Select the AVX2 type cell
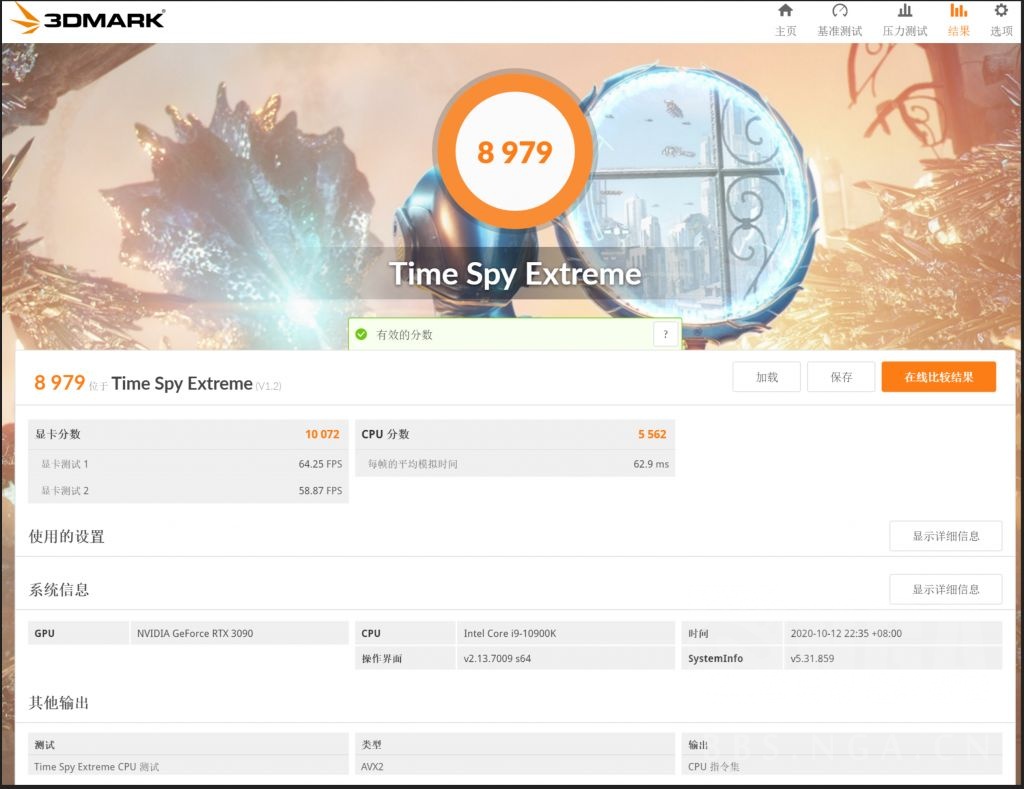1024x789 pixels. coord(515,766)
